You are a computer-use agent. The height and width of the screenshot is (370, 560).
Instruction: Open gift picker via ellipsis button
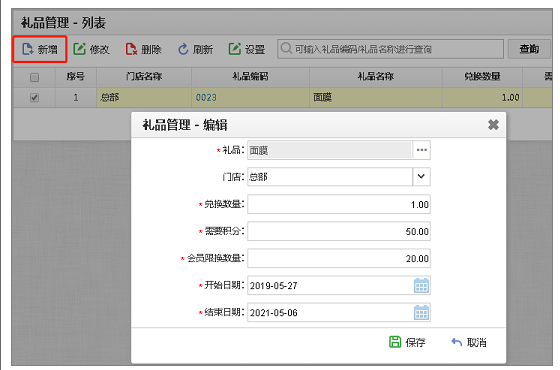[x=421, y=150]
